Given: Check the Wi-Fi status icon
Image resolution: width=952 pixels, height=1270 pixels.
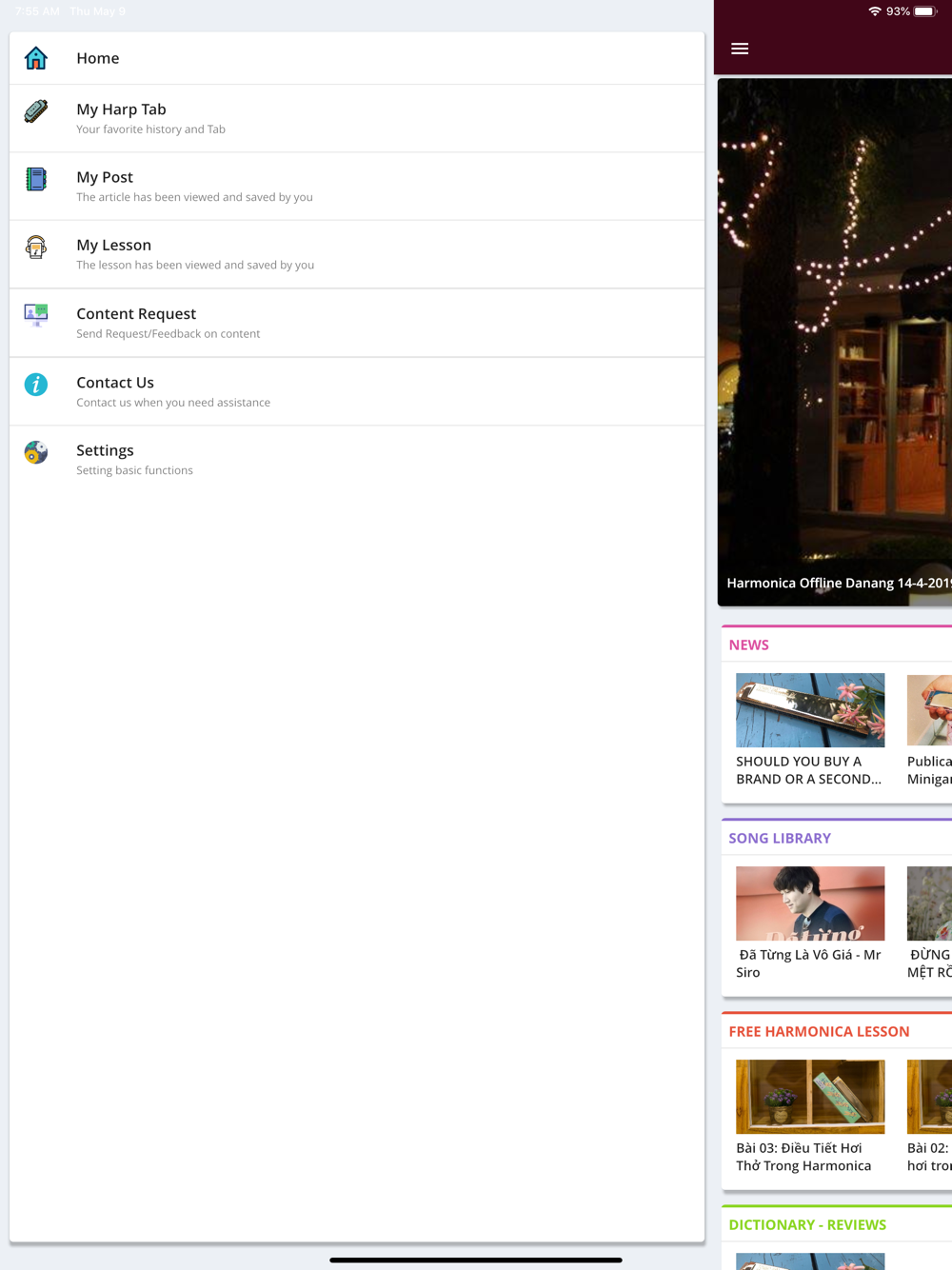Looking at the screenshot, I should tap(874, 11).
